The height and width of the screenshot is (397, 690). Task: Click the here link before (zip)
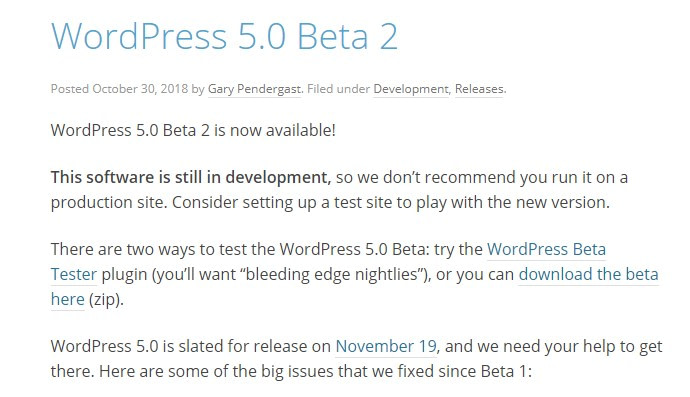tap(67, 299)
